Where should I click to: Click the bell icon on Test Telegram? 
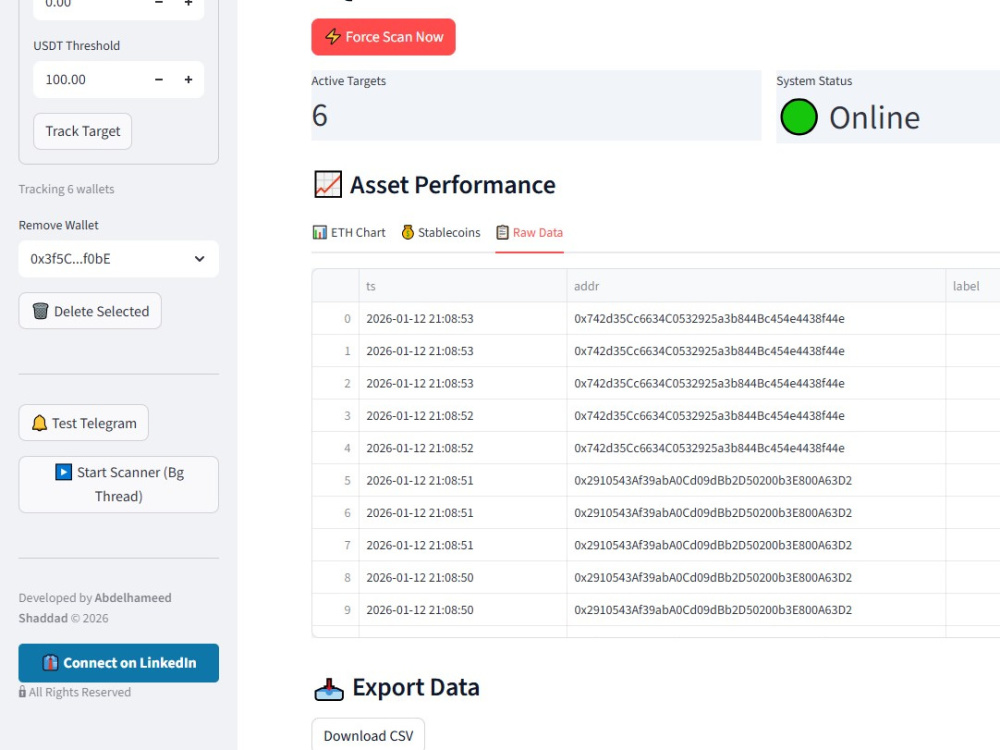tap(40, 423)
